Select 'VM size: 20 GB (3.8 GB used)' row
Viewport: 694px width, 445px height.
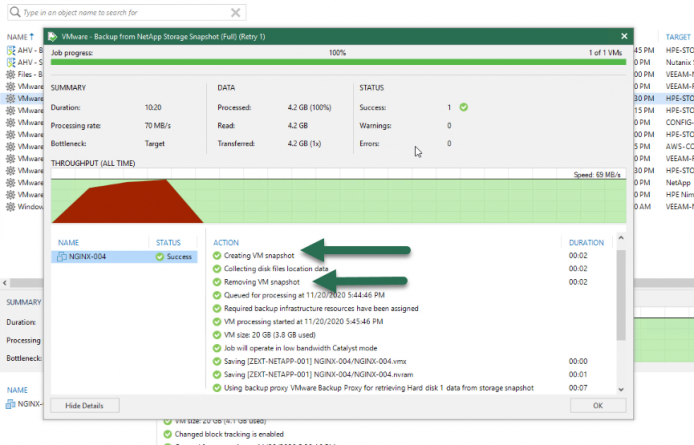click(x=270, y=335)
